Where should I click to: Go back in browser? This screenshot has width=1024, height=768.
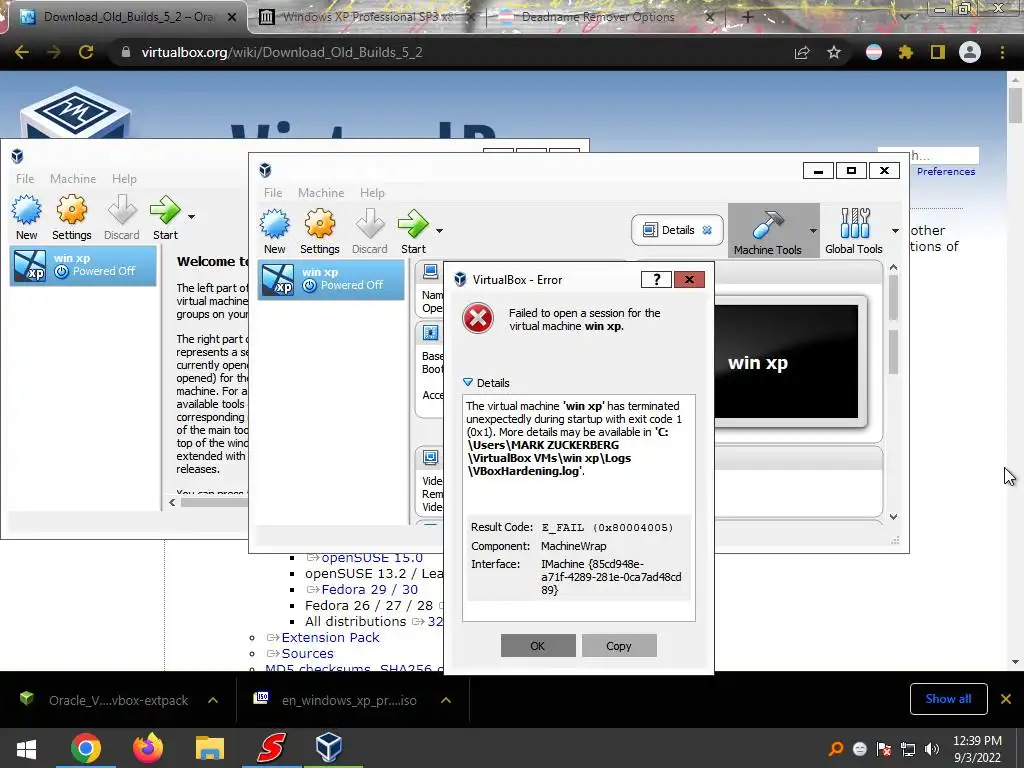22,52
